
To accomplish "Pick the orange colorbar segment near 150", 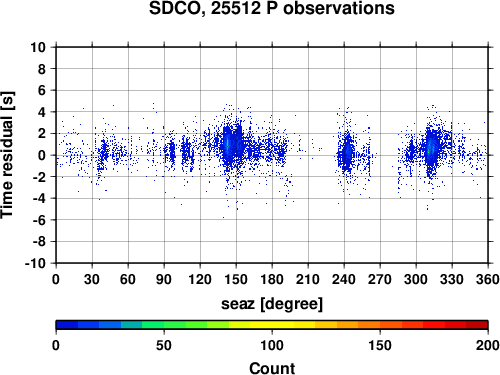I will (x=380, y=325).
